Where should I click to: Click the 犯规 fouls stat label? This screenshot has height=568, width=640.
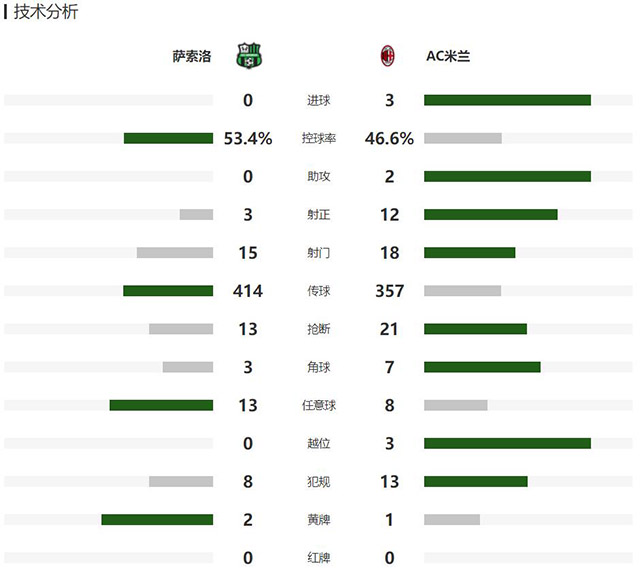318,482
